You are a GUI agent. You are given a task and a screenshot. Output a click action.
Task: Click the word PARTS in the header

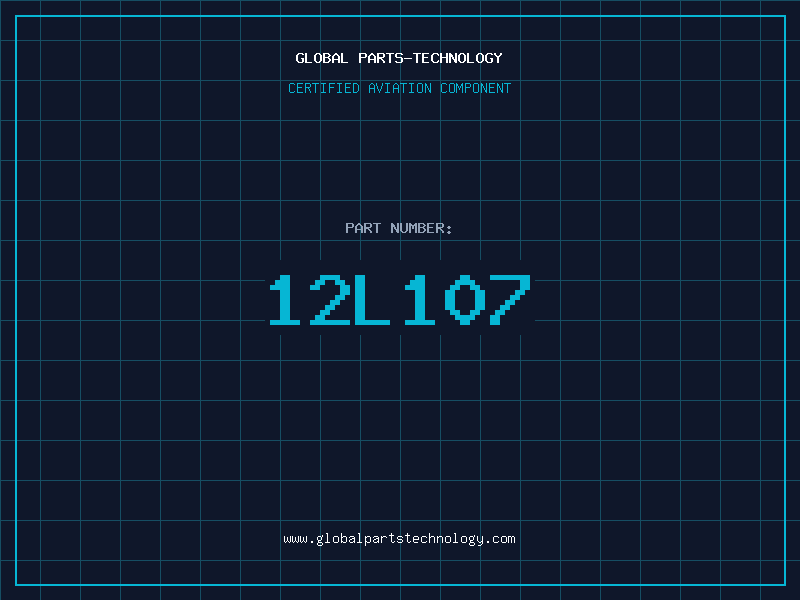coord(381,58)
